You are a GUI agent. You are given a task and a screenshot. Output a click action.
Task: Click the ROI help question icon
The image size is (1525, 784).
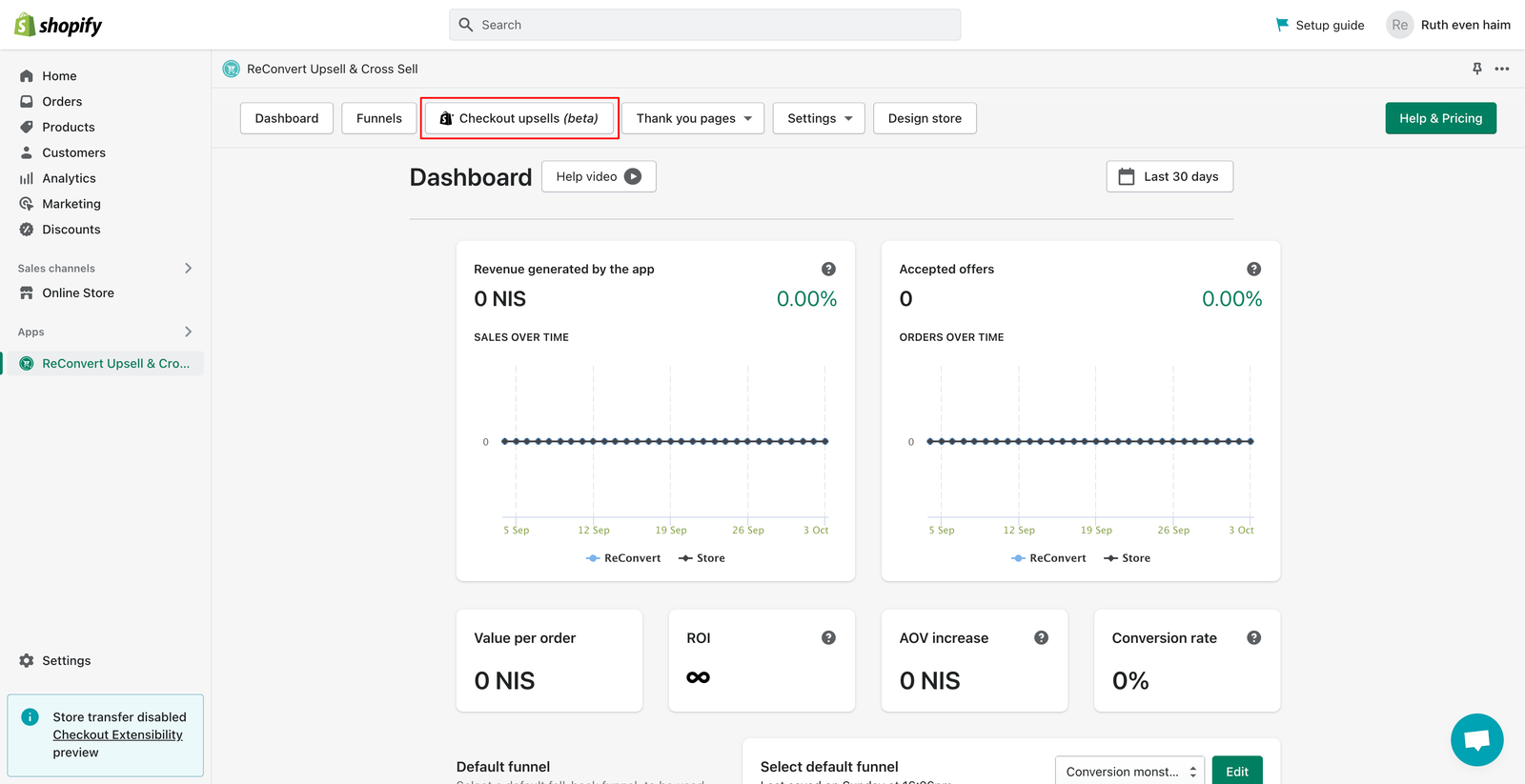point(828,638)
